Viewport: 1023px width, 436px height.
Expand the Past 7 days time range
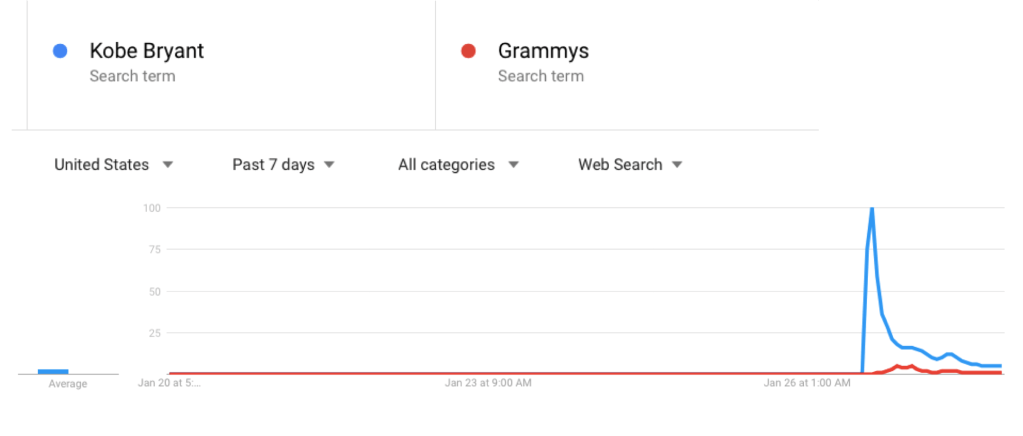pos(283,165)
